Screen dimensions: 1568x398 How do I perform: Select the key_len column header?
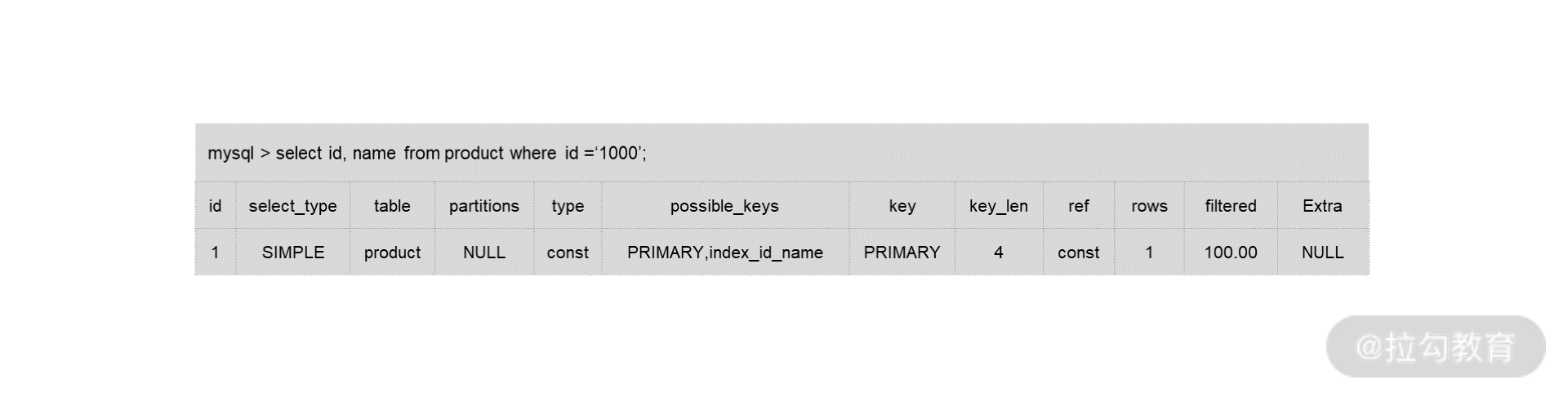(x=998, y=206)
